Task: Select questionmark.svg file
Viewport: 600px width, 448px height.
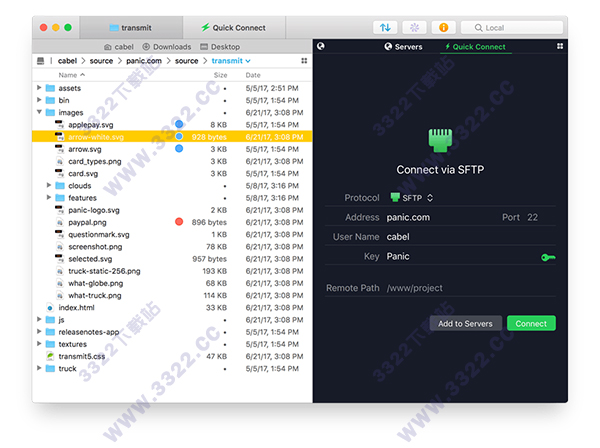Action: pyautogui.click(x=99, y=235)
